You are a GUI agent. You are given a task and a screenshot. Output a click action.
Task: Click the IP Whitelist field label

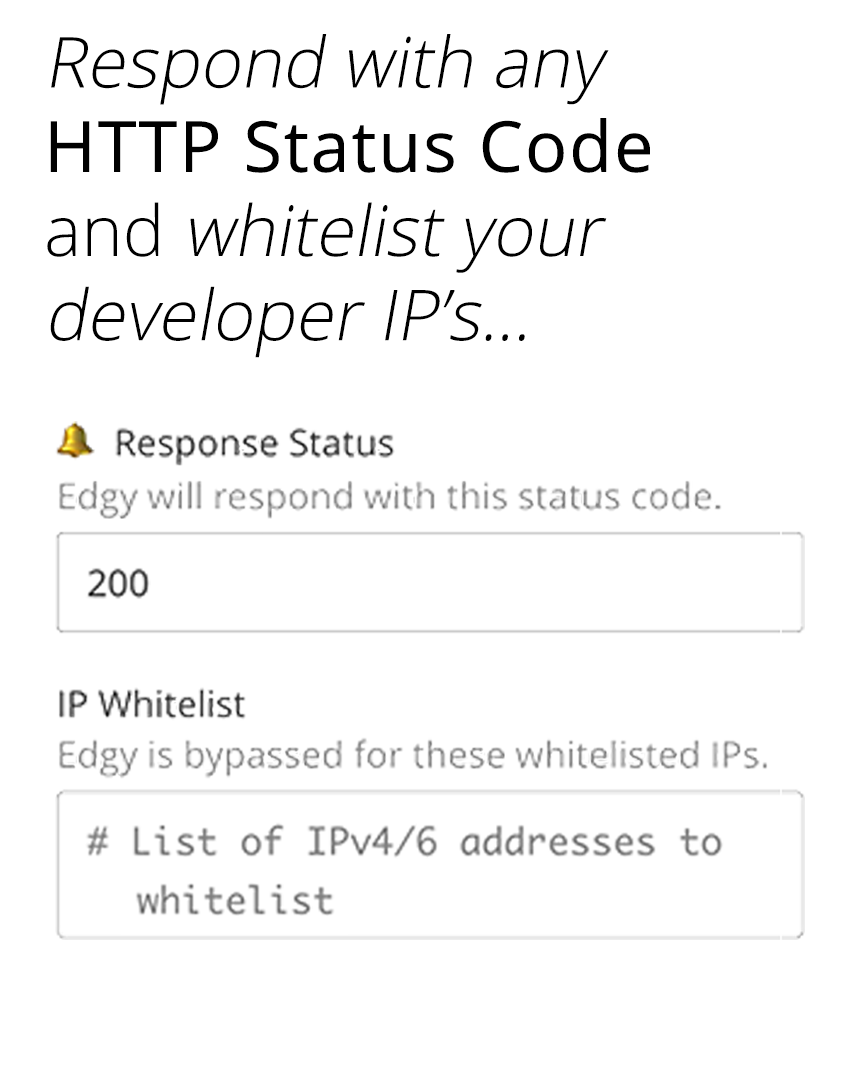click(151, 704)
